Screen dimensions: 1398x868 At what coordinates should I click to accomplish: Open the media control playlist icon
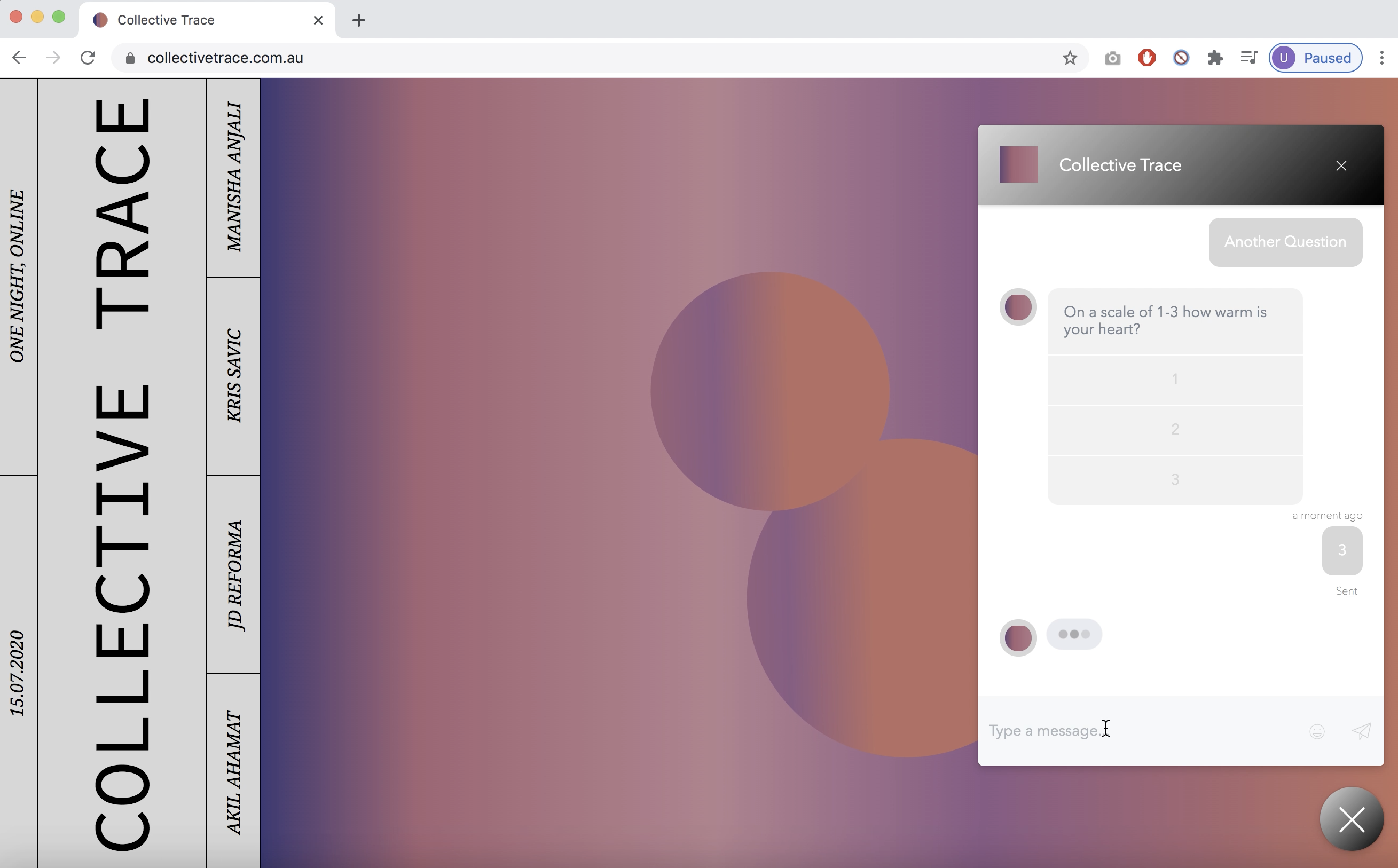(1248, 58)
